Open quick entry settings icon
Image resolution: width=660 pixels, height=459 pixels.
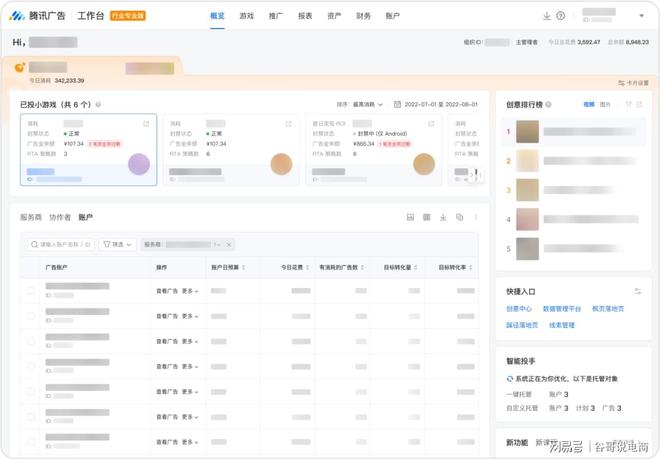[x=638, y=291]
